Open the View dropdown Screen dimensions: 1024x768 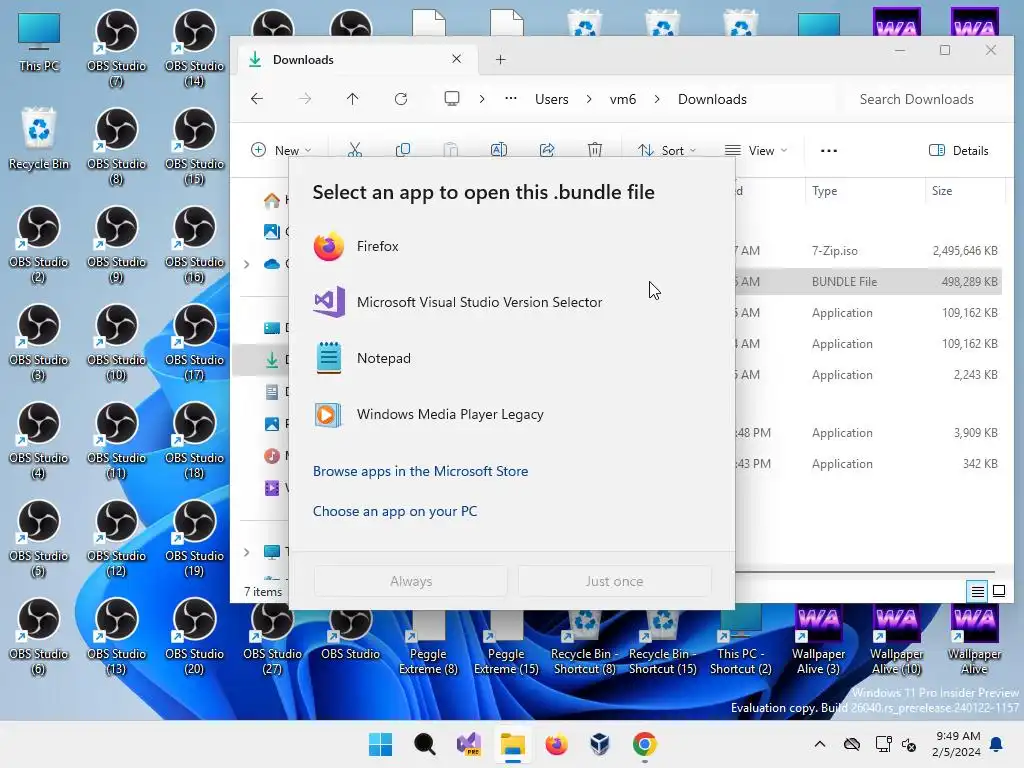[x=756, y=150]
